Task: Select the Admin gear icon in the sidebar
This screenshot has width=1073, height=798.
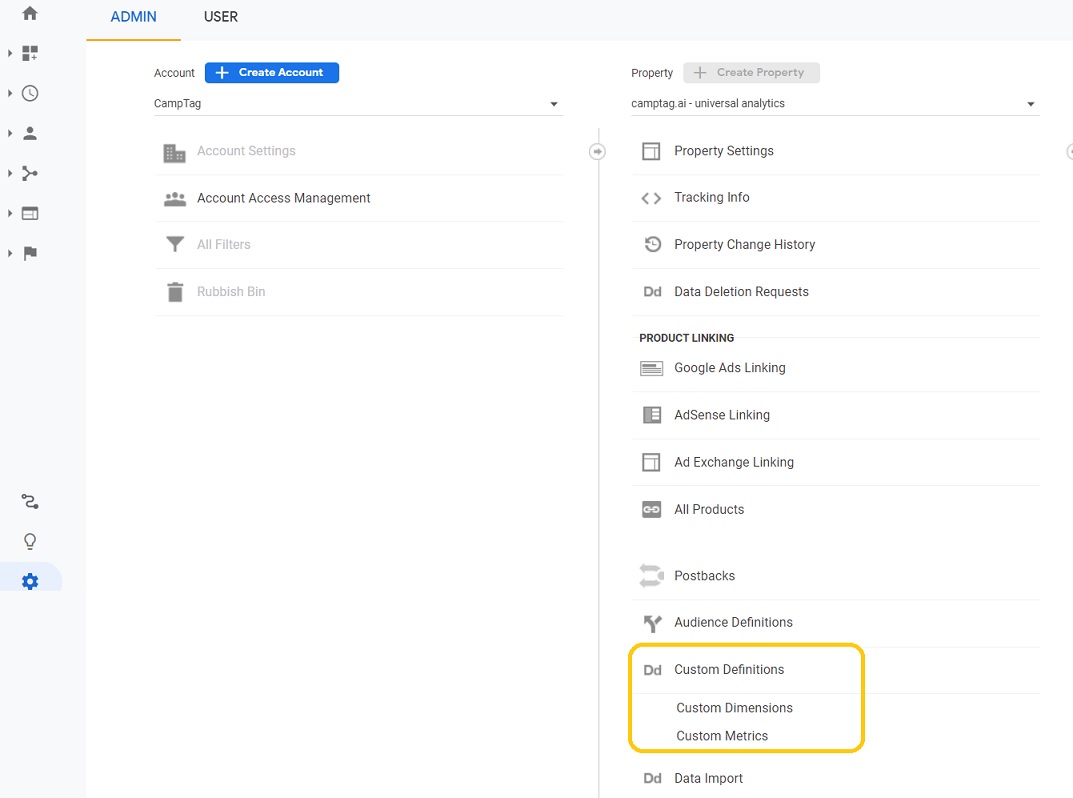Action: click(x=29, y=580)
